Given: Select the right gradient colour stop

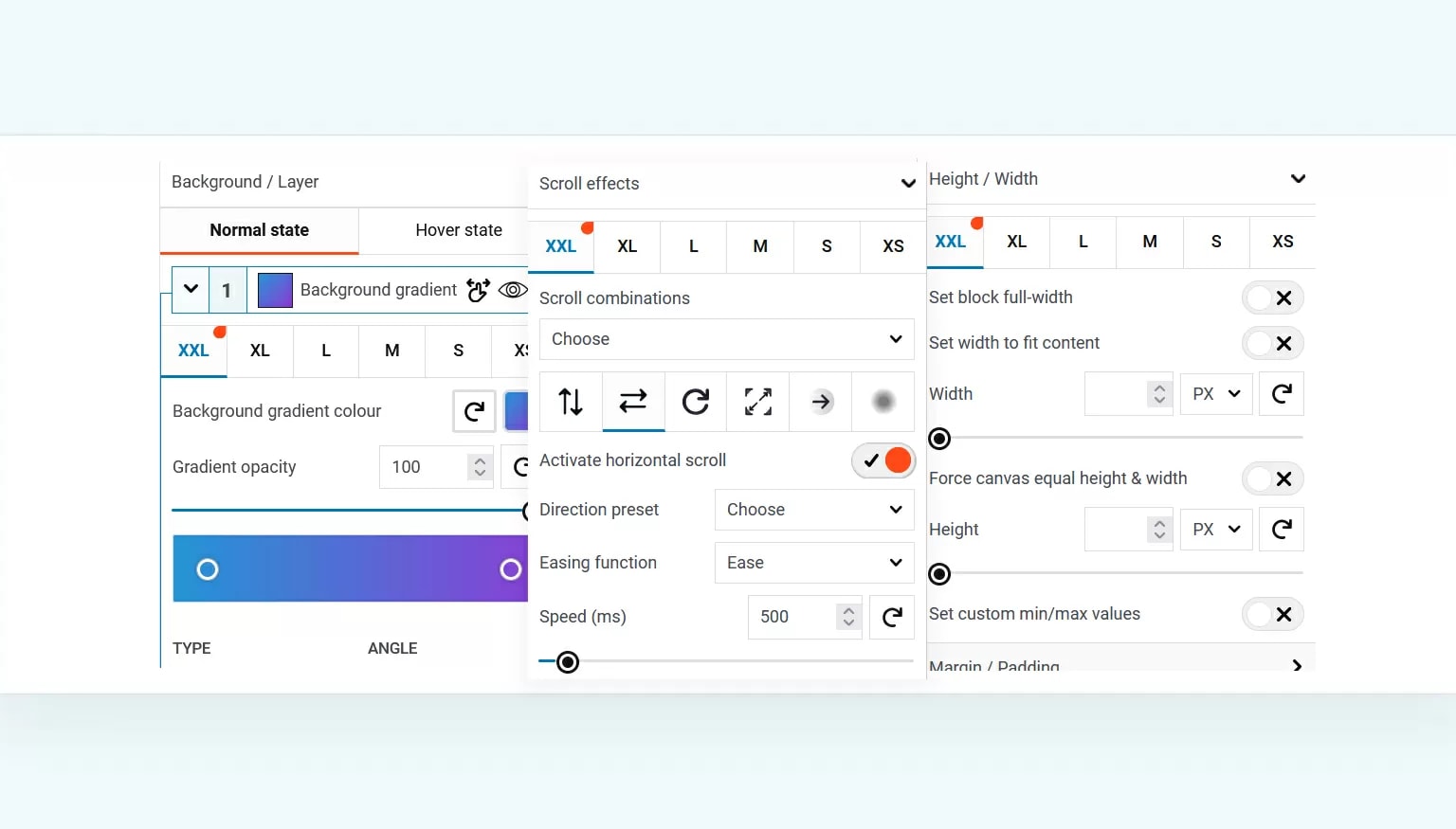Looking at the screenshot, I should (x=511, y=569).
